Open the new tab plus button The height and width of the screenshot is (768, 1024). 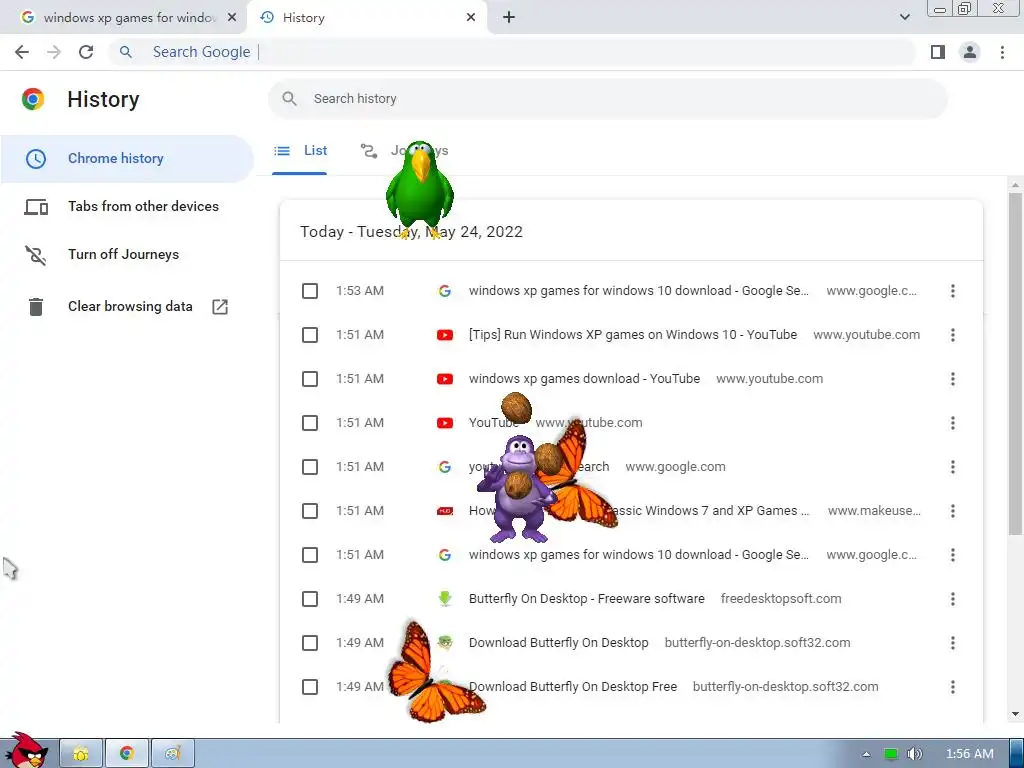point(509,18)
